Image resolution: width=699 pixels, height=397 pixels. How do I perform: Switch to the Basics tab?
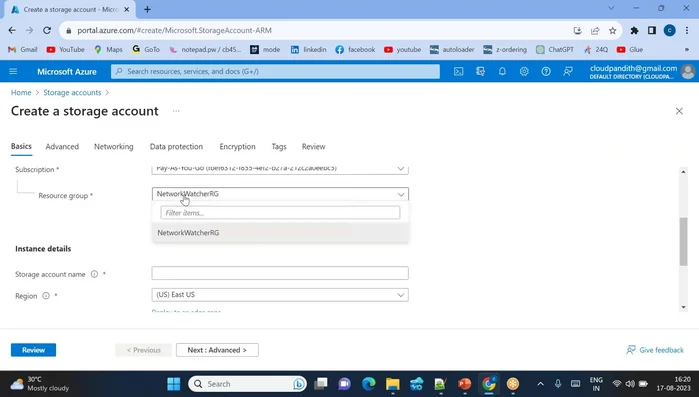click(x=21, y=146)
